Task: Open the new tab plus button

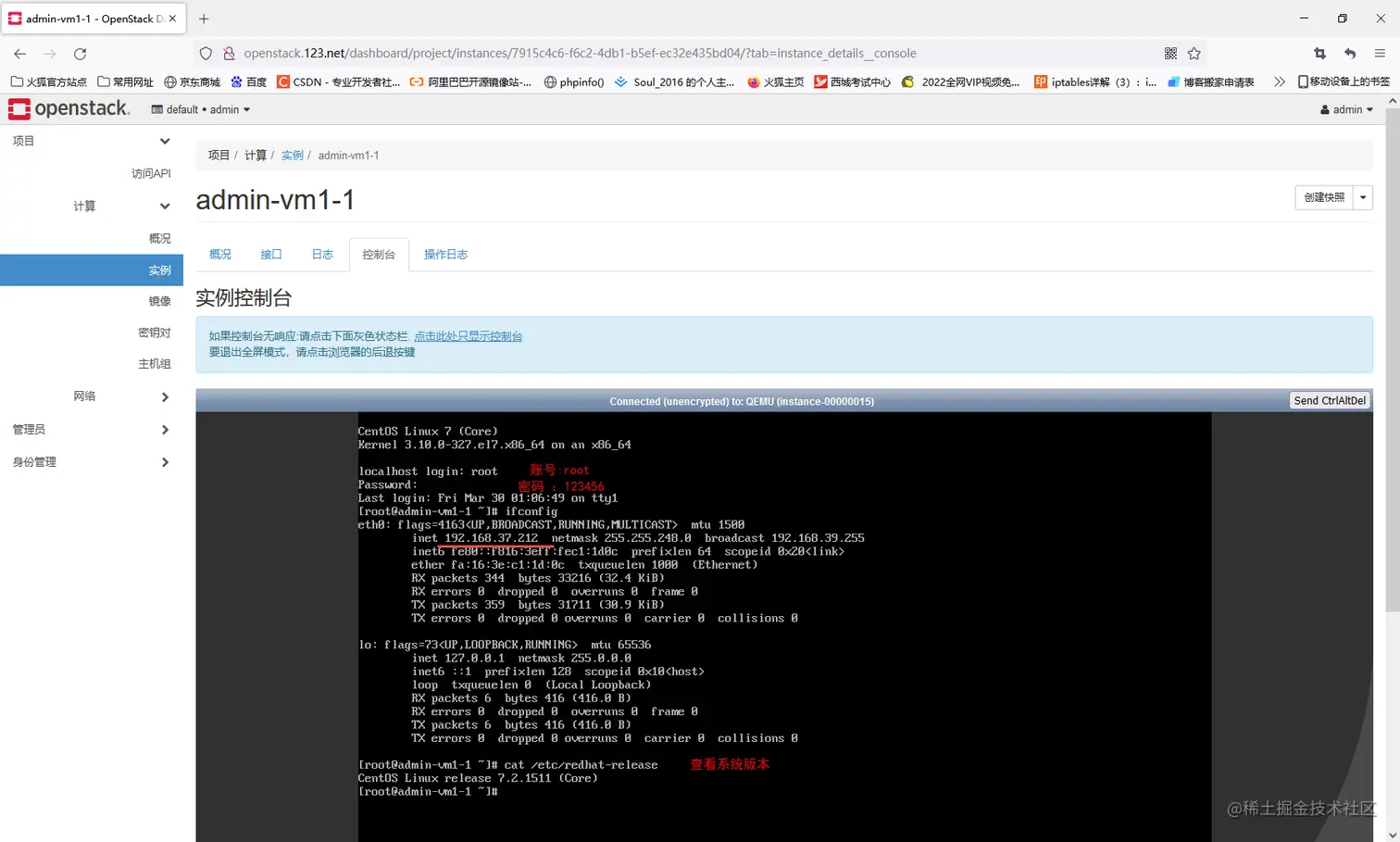Action: coord(204,19)
